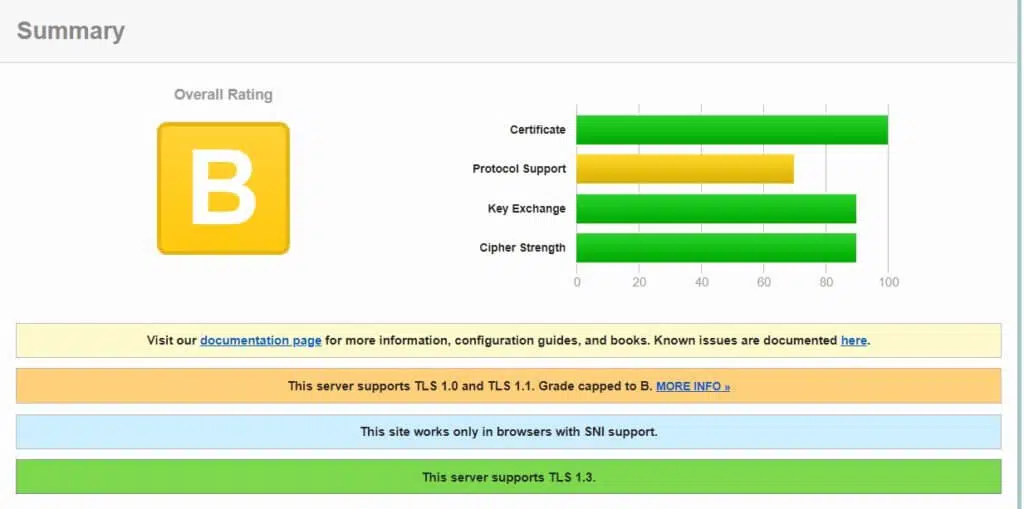Click the green TLS 1.3 support notice

508,477
